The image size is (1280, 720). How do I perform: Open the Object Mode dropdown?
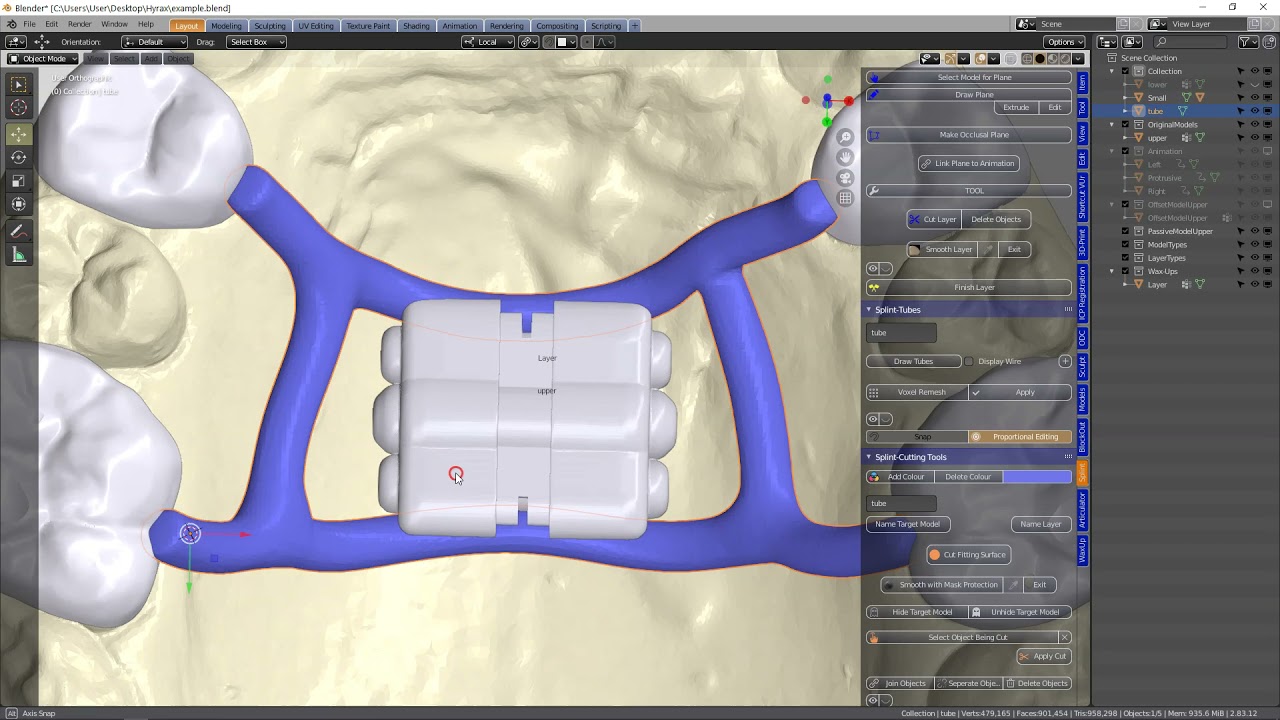43,59
